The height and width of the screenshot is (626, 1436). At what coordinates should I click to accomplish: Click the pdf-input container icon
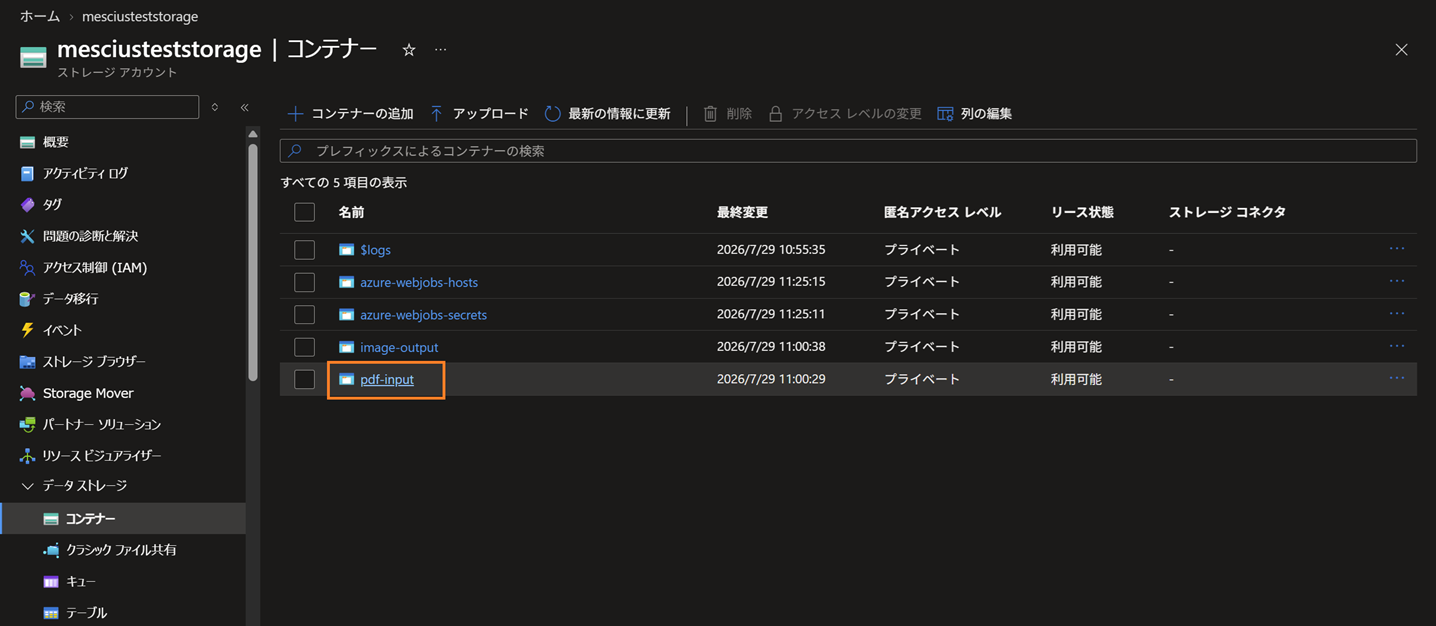coord(346,380)
